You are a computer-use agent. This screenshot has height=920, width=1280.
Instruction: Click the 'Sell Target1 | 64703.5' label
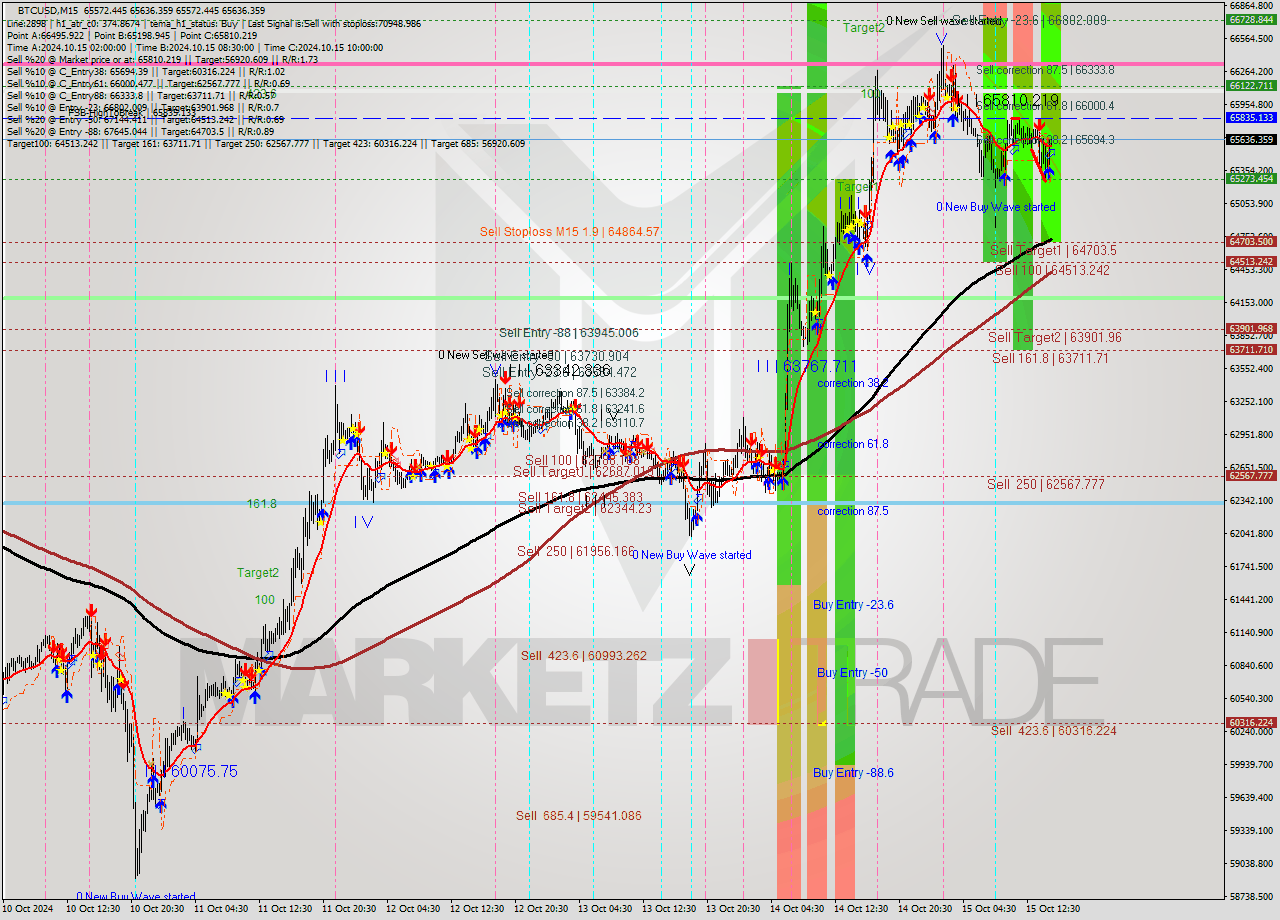1053,250
